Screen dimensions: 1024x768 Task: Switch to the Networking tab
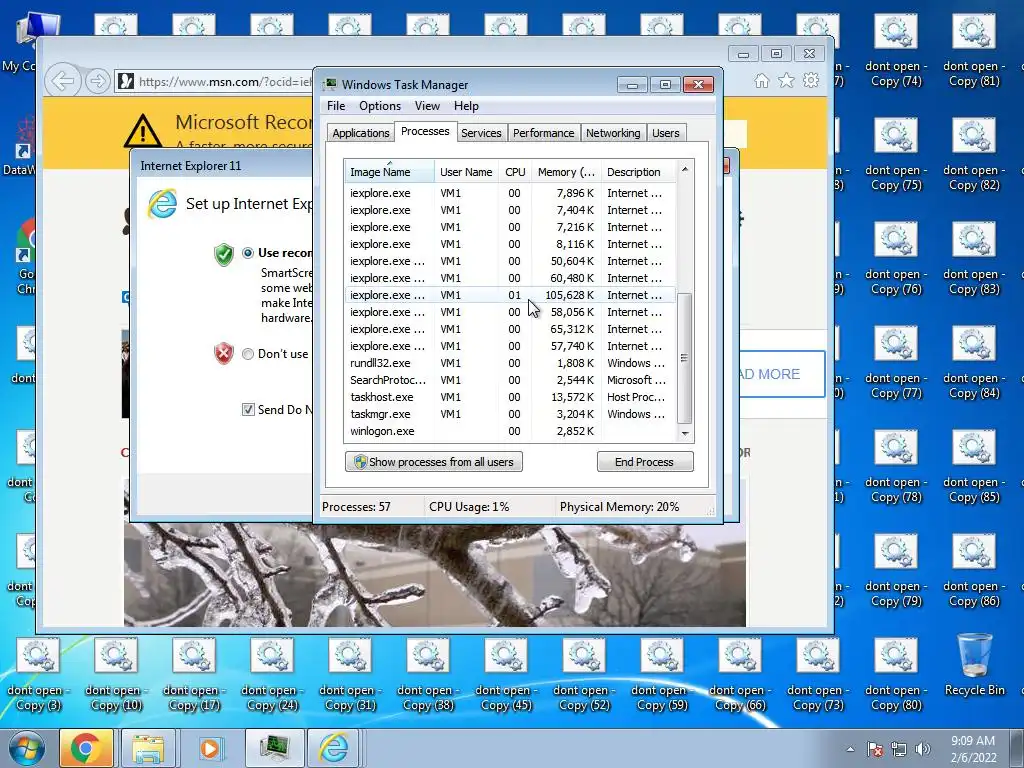click(x=613, y=133)
